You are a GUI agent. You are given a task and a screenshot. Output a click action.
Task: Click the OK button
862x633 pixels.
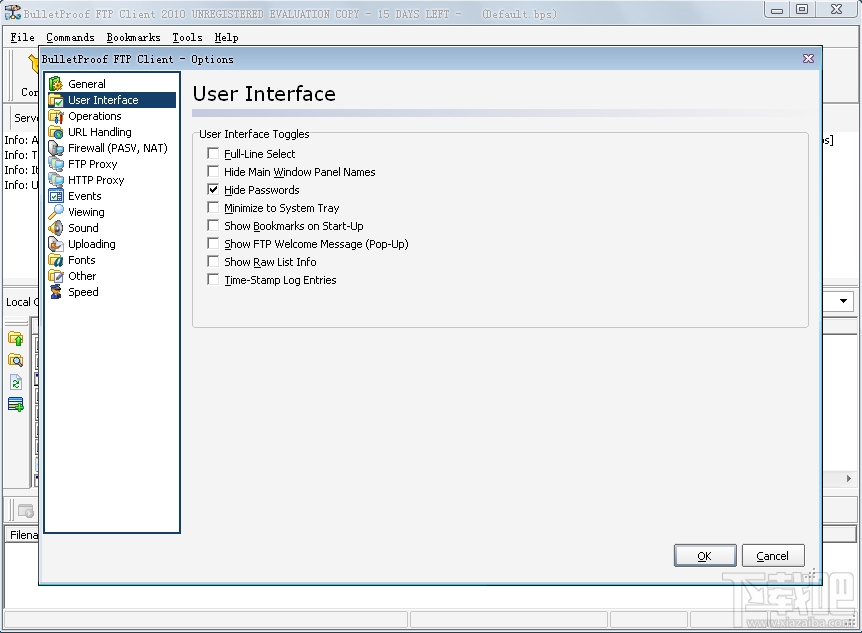705,555
